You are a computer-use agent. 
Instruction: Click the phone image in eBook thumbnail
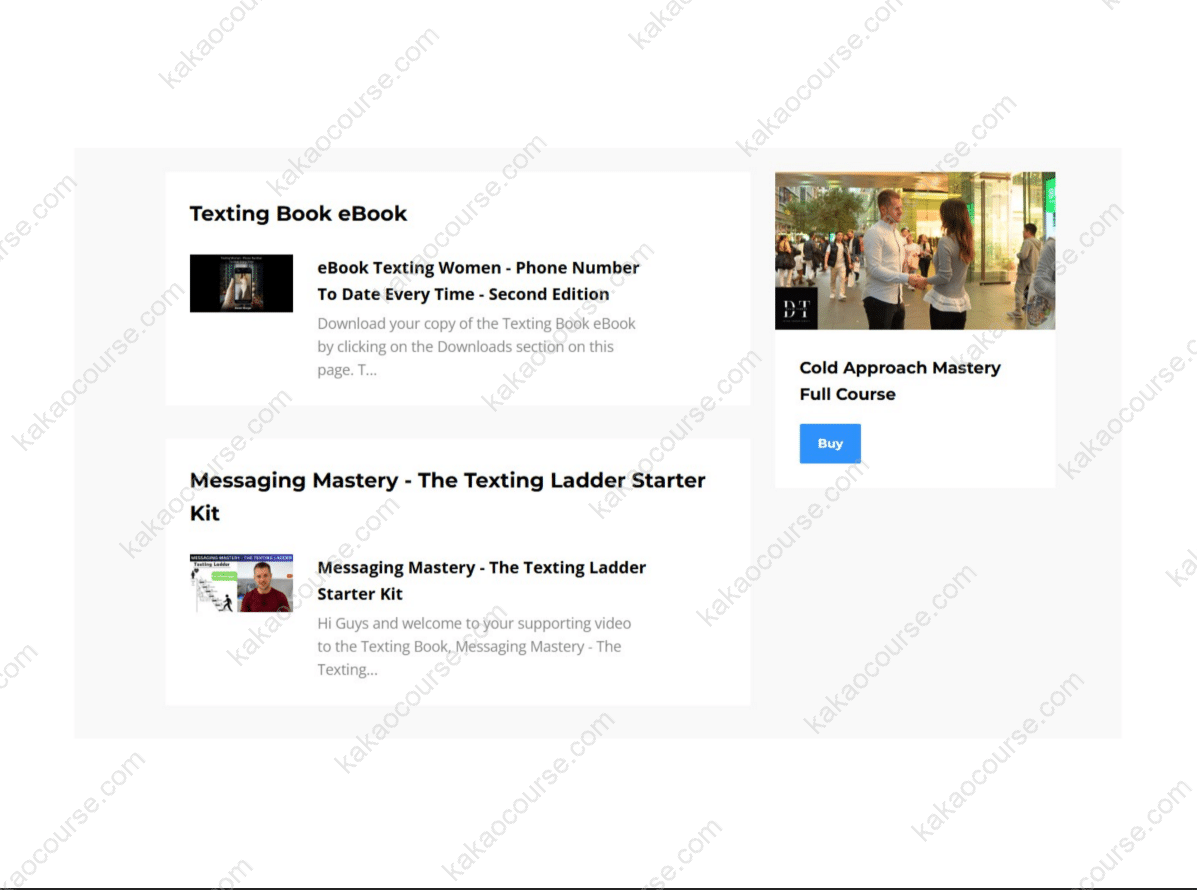[x=241, y=283]
